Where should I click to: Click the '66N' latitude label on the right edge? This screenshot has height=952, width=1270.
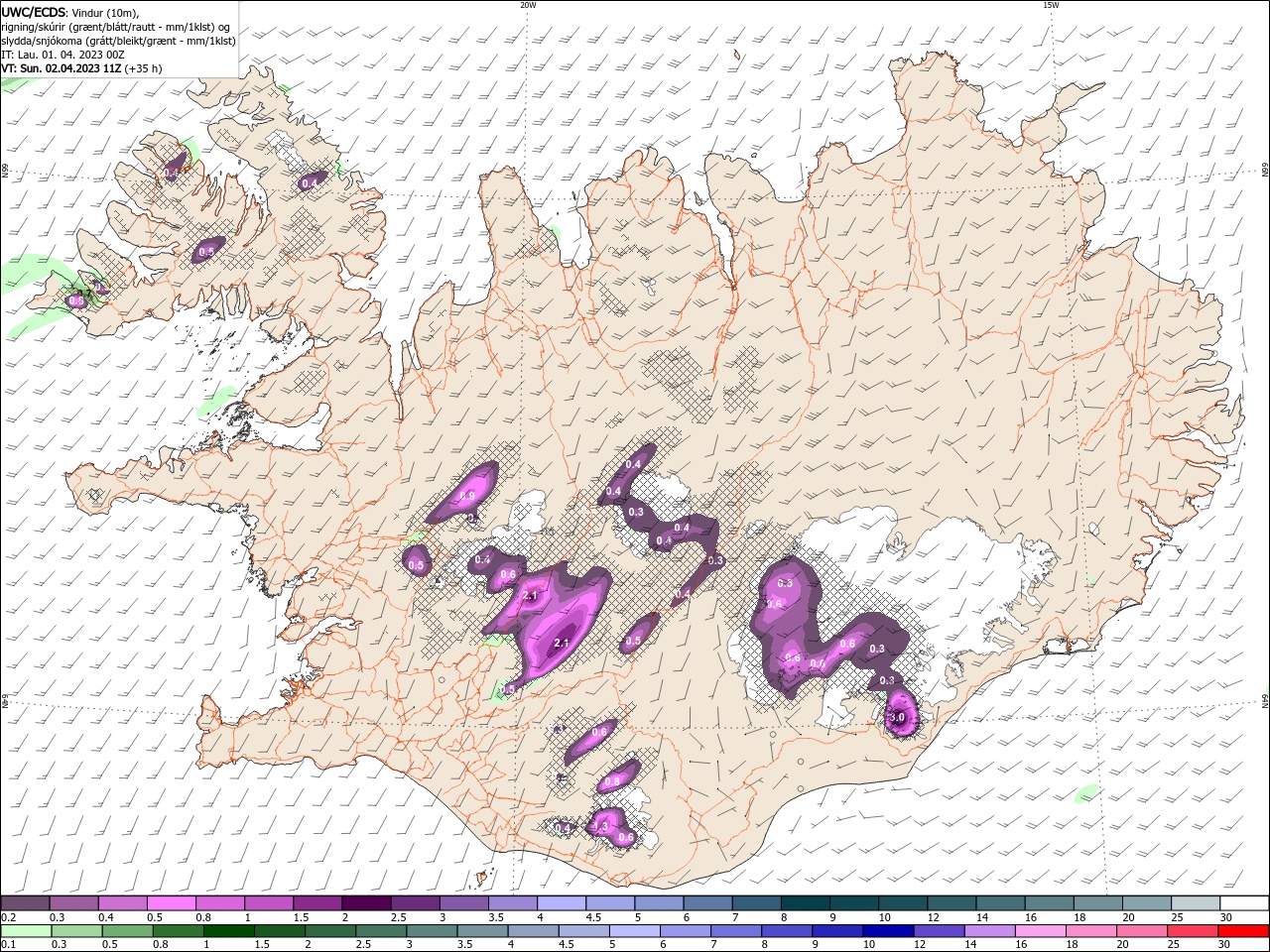[1265, 172]
